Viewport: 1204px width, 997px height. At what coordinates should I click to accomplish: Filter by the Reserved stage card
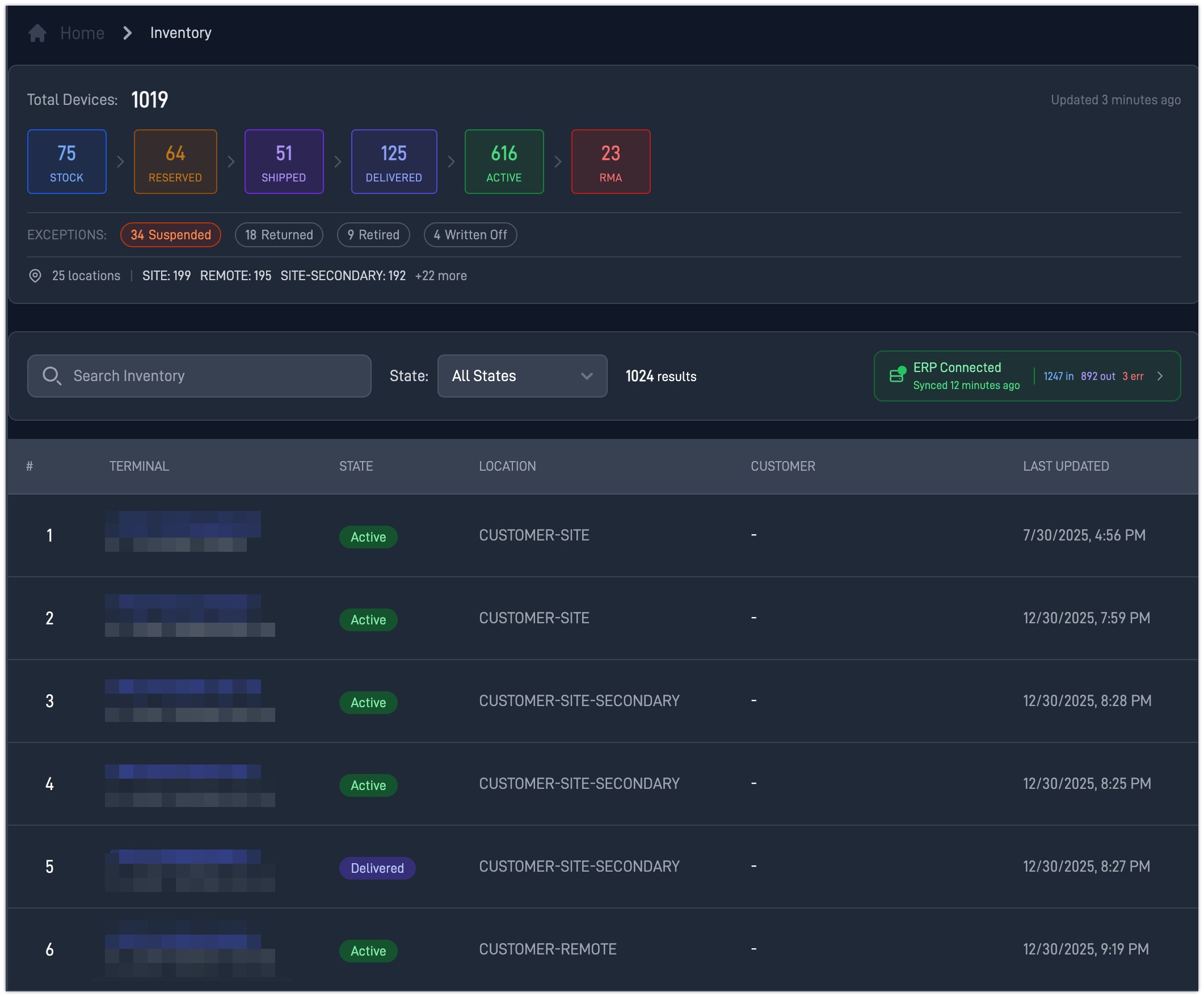(175, 162)
